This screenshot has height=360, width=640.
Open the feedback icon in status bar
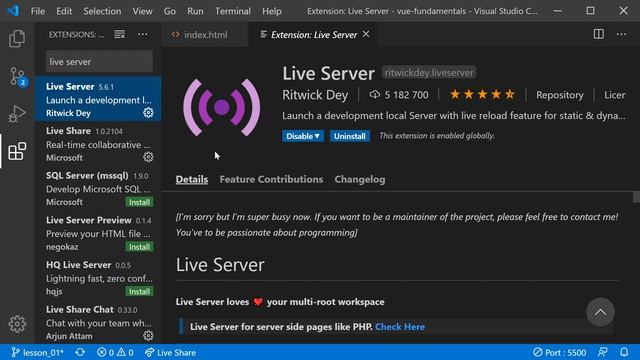coord(602,352)
